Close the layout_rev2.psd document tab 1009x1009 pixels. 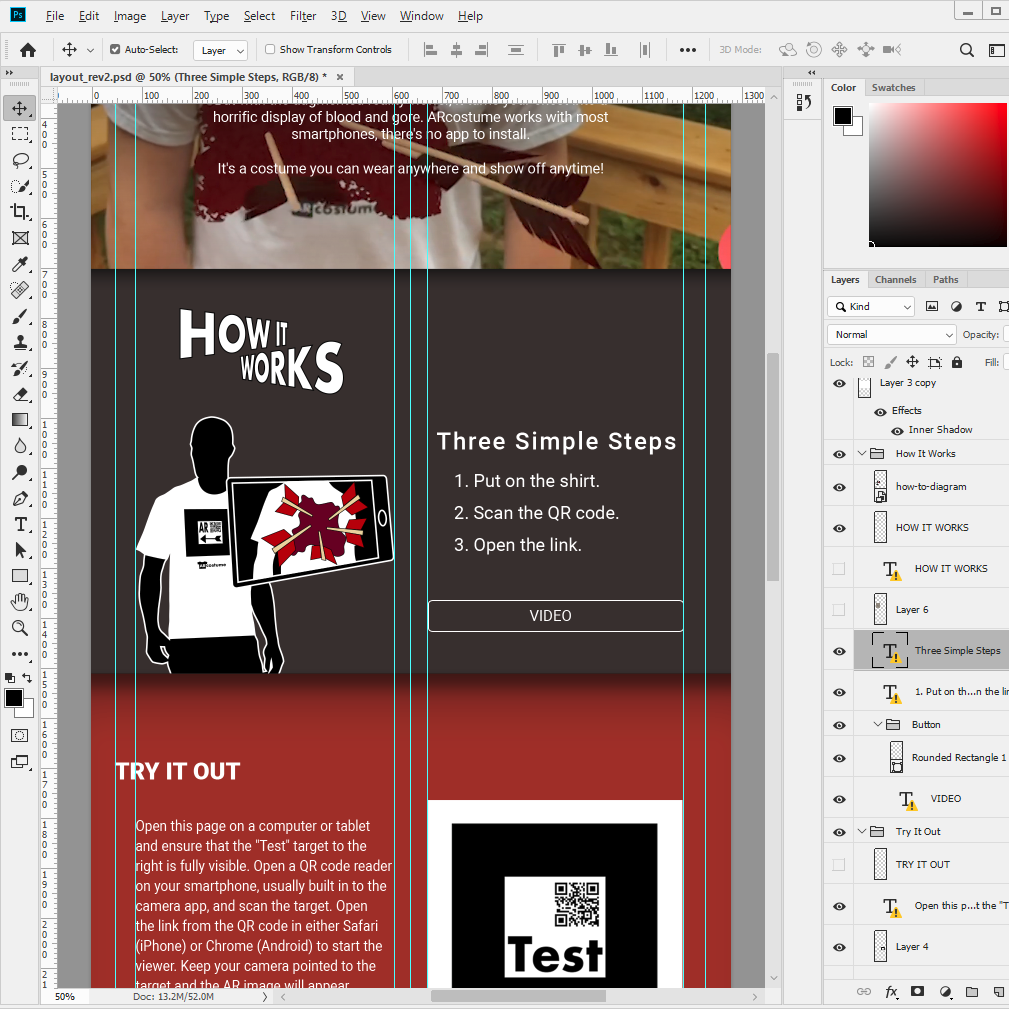click(340, 77)
